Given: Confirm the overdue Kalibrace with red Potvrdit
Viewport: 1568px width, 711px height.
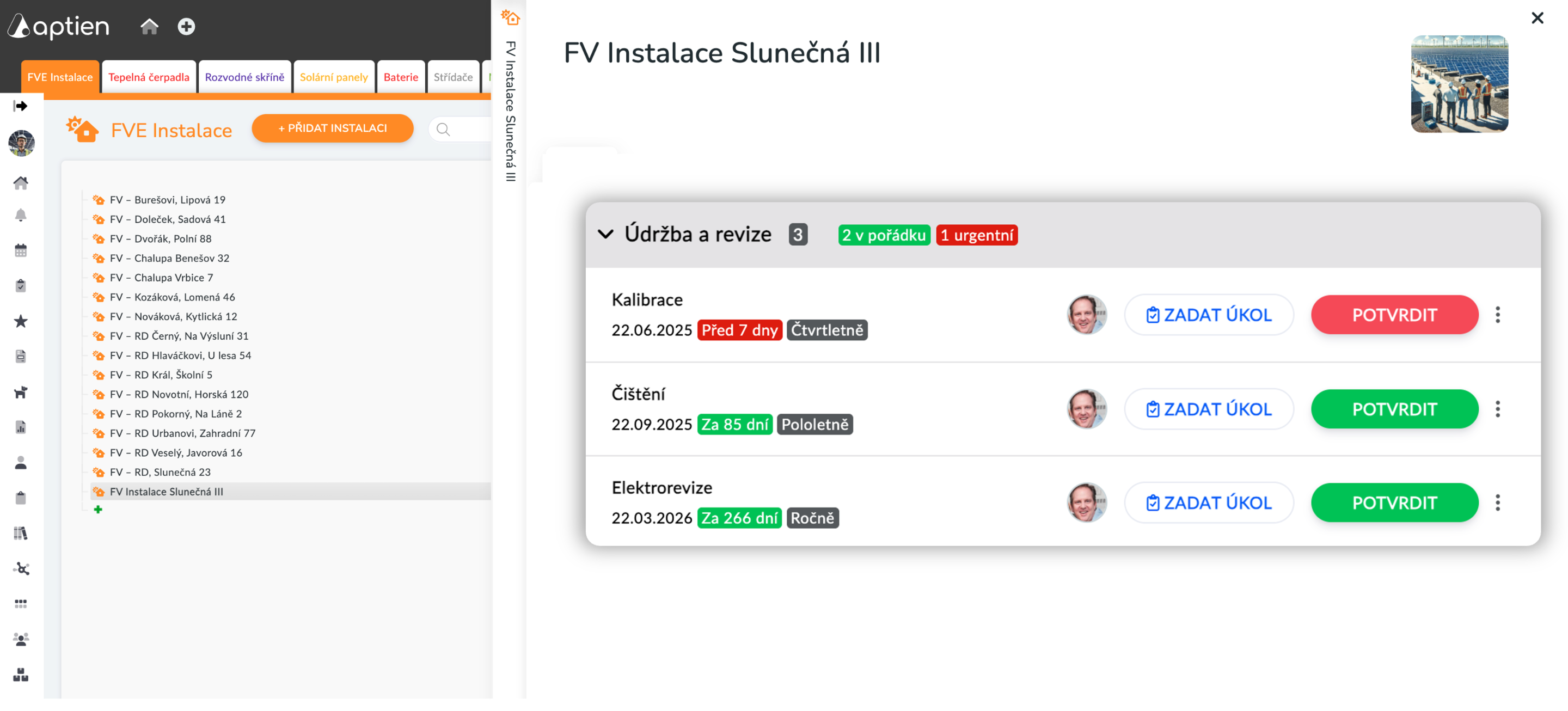Looking at the screenshot, I should click(x=1394, y=315).
